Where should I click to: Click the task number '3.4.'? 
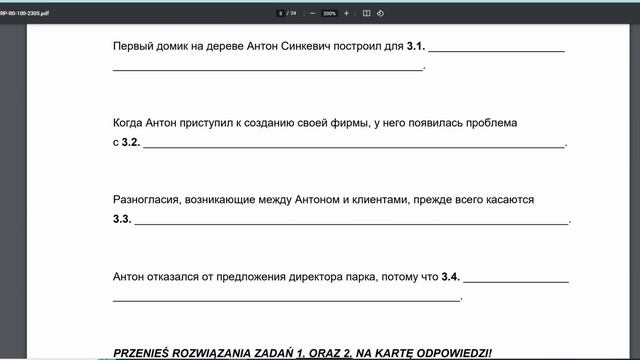coord(451,277)
